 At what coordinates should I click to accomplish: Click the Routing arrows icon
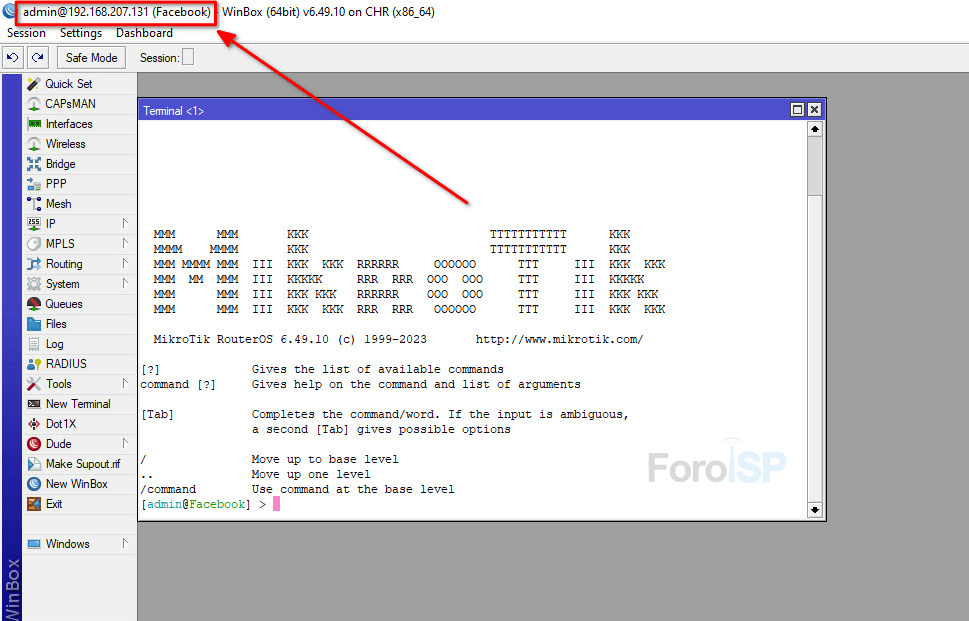(x=34, y=264)
